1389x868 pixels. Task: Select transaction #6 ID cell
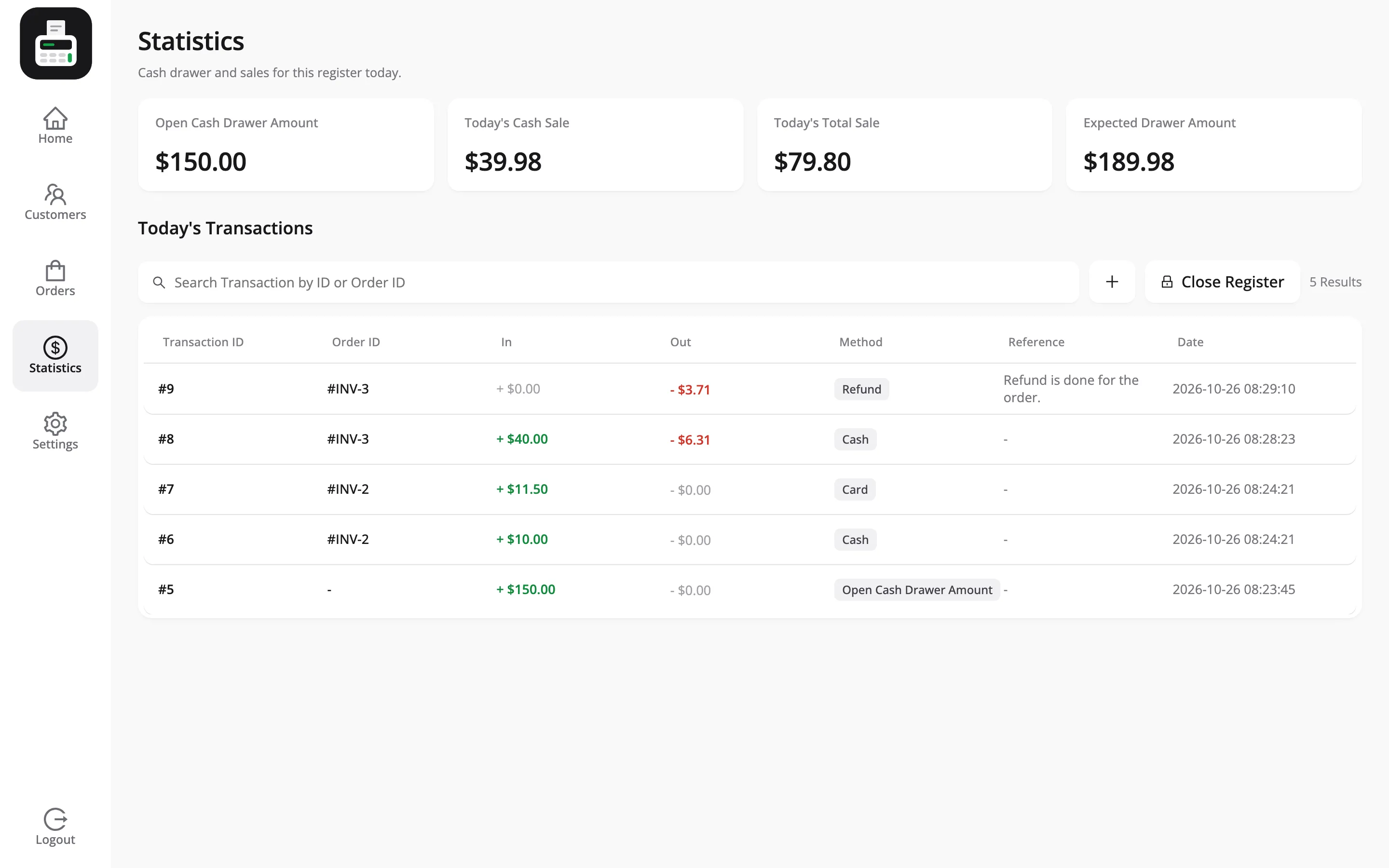[x=166, y=539]
